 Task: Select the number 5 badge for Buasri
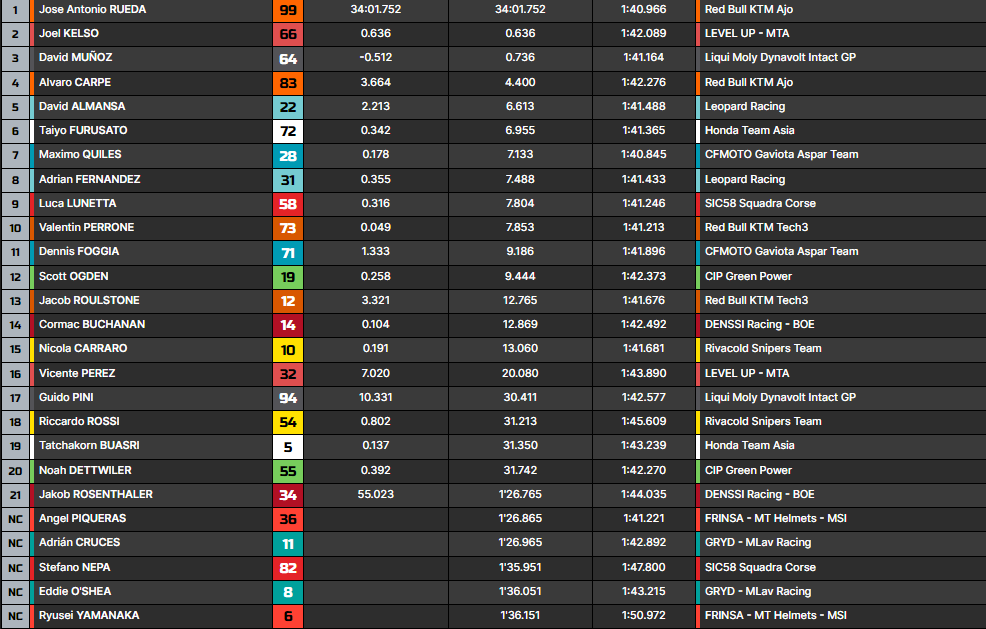click(288, 446)
